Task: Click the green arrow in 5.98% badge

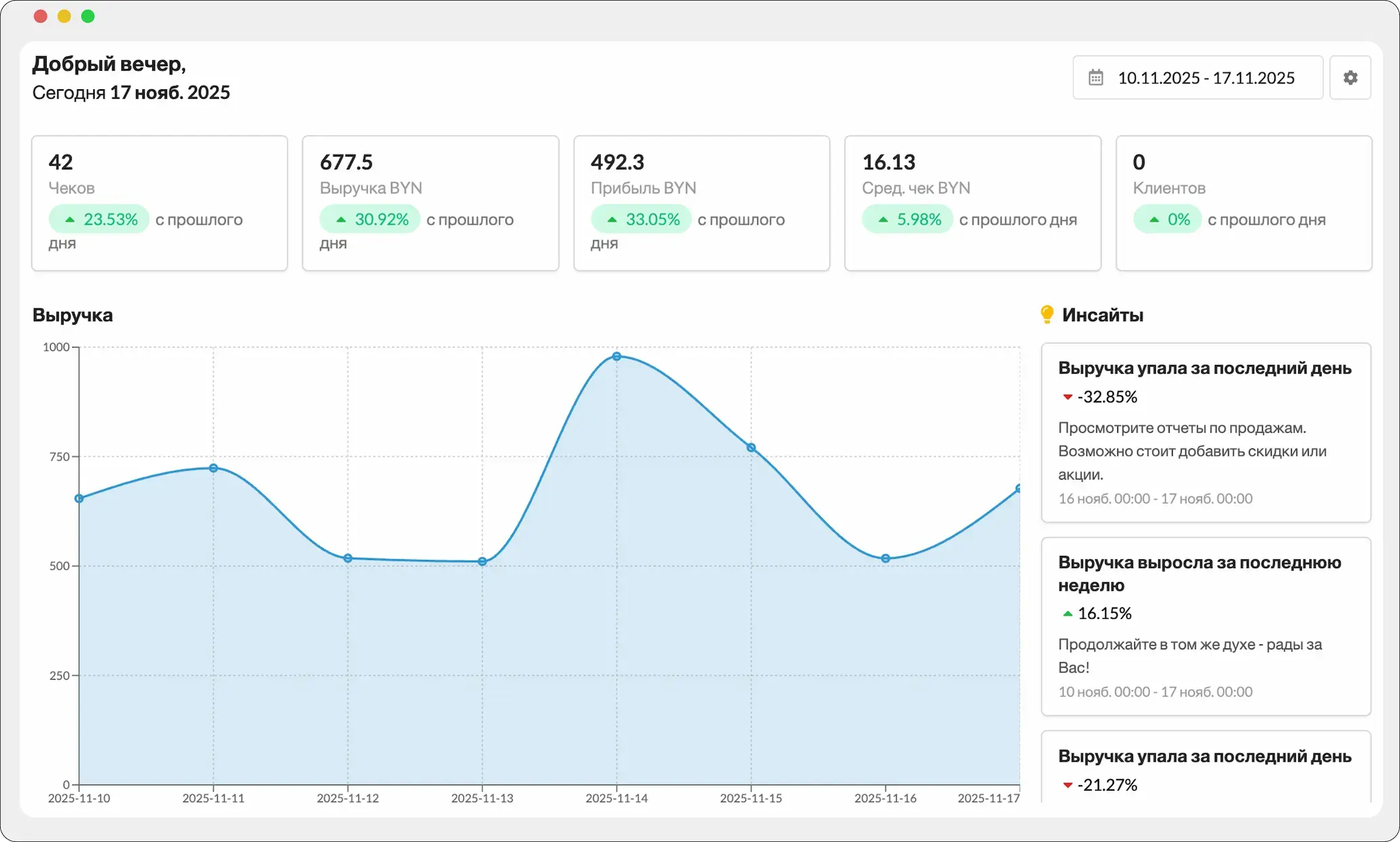Action: pos(883,220)
